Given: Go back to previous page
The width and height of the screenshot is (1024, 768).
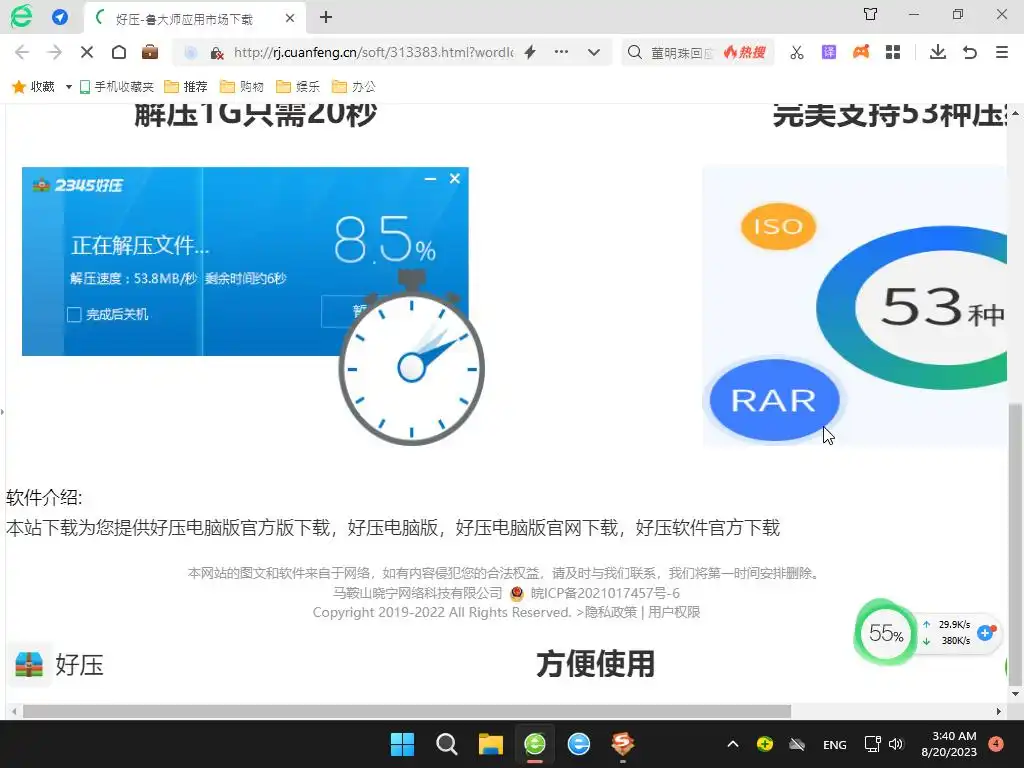Looking at the screenshot, I should coord(22,52).
